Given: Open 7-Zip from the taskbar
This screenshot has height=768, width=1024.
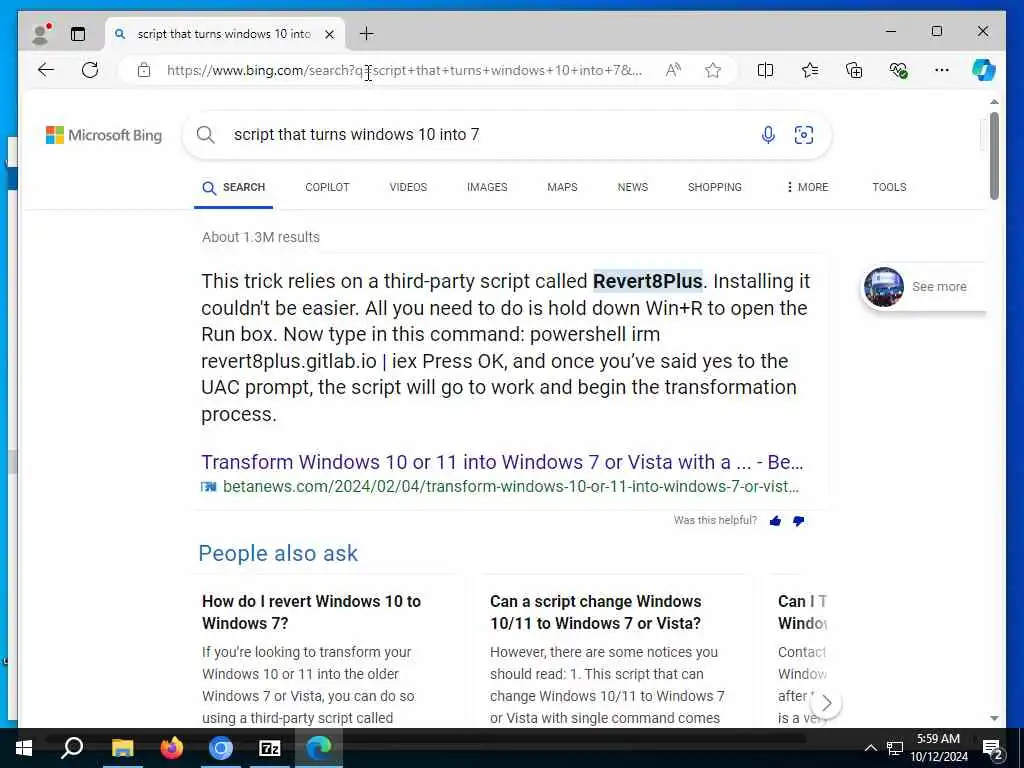Looking at the screenshot, I should click(x=269, y=748).
